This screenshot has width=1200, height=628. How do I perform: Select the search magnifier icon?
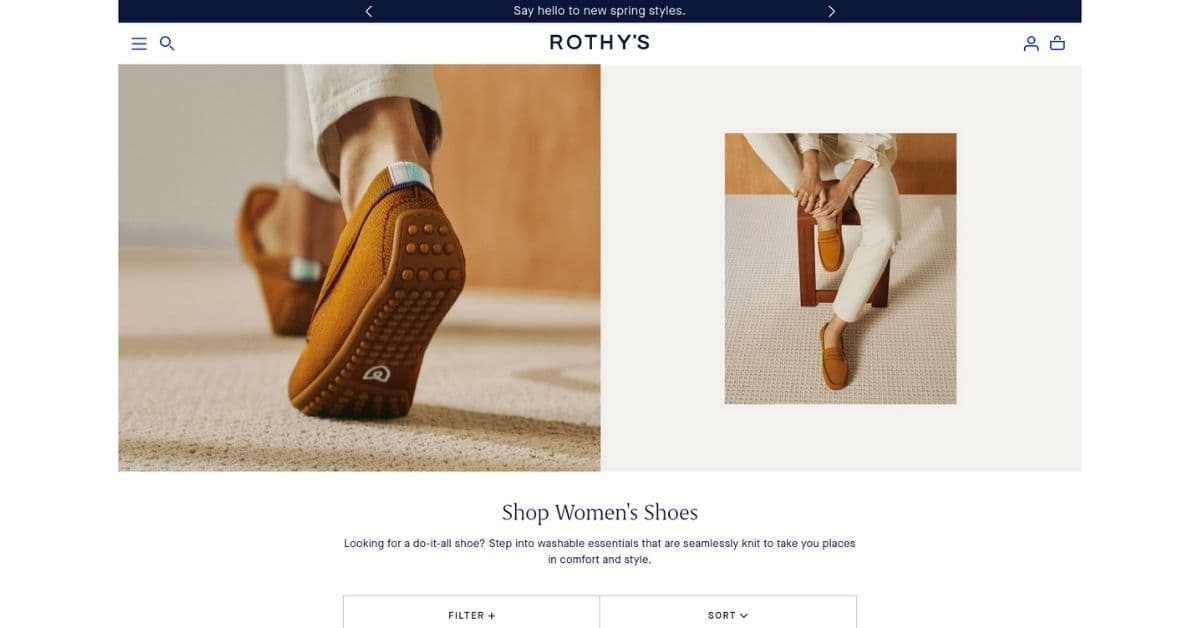click(167, 43)
